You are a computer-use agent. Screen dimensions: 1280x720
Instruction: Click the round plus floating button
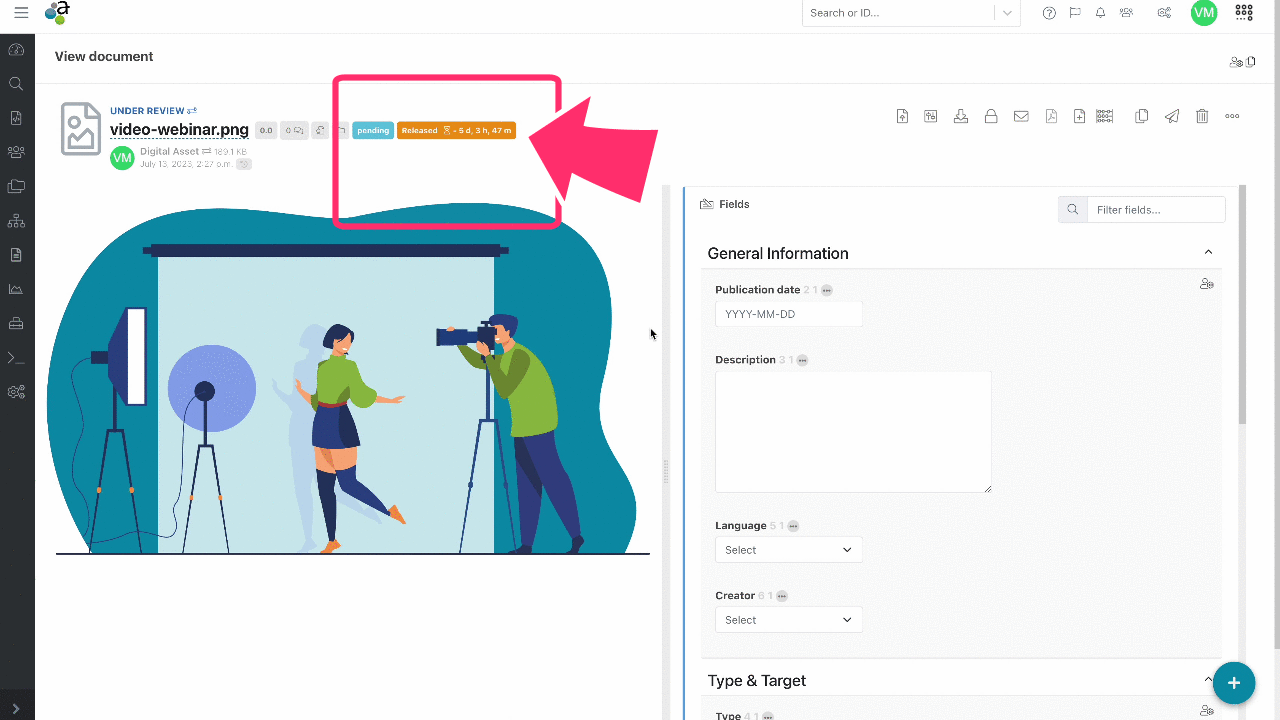(1233, 683)
